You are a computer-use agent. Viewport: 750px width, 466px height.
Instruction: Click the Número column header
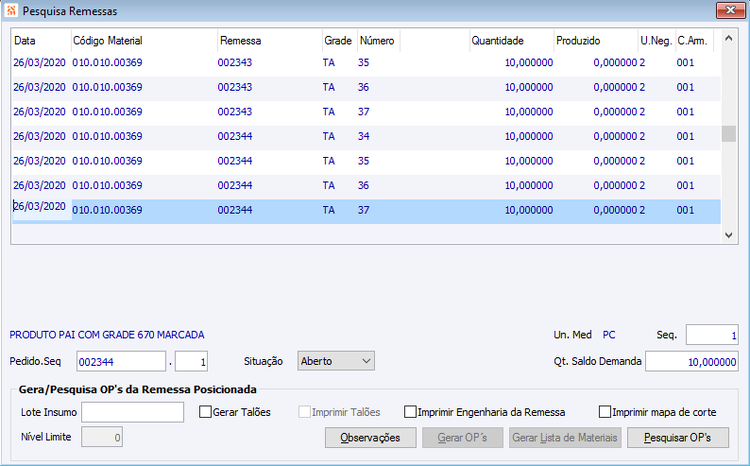tap(378, 41)
